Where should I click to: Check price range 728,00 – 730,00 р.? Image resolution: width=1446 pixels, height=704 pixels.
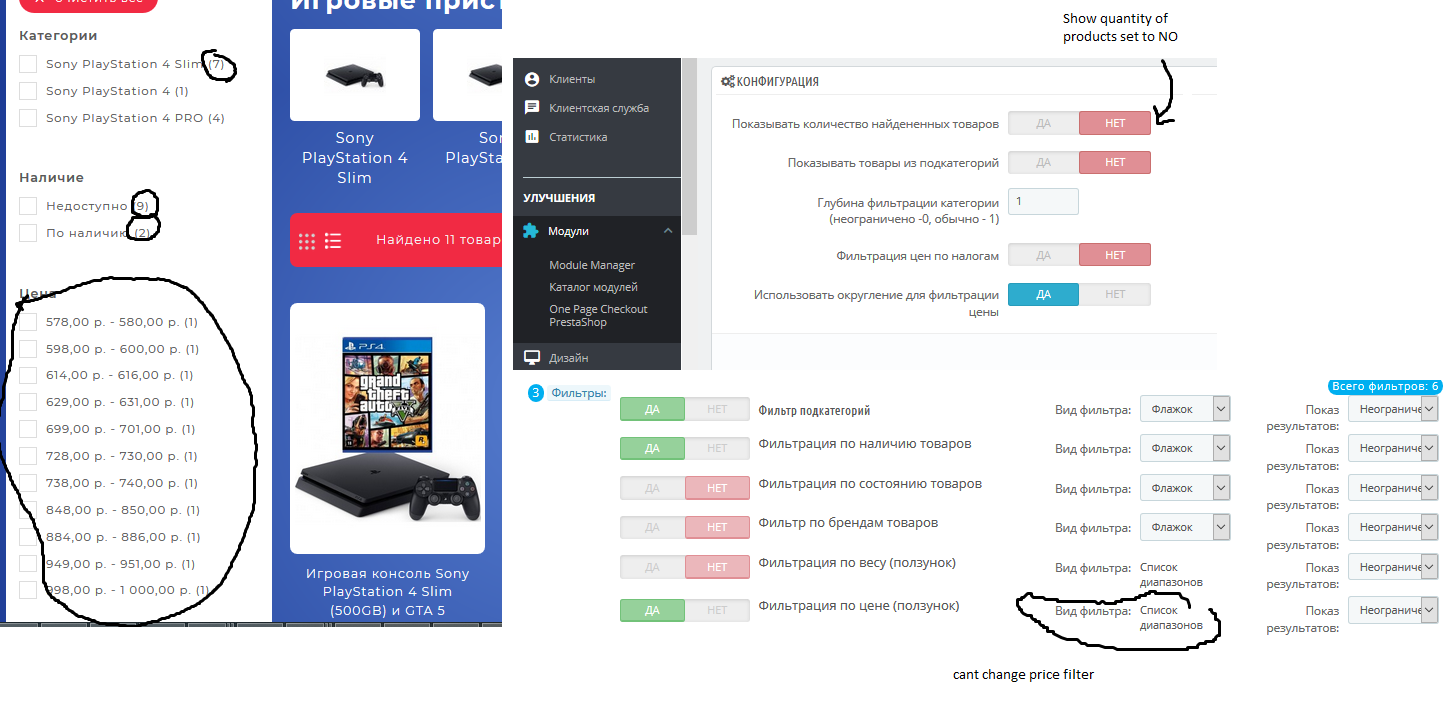28,456
